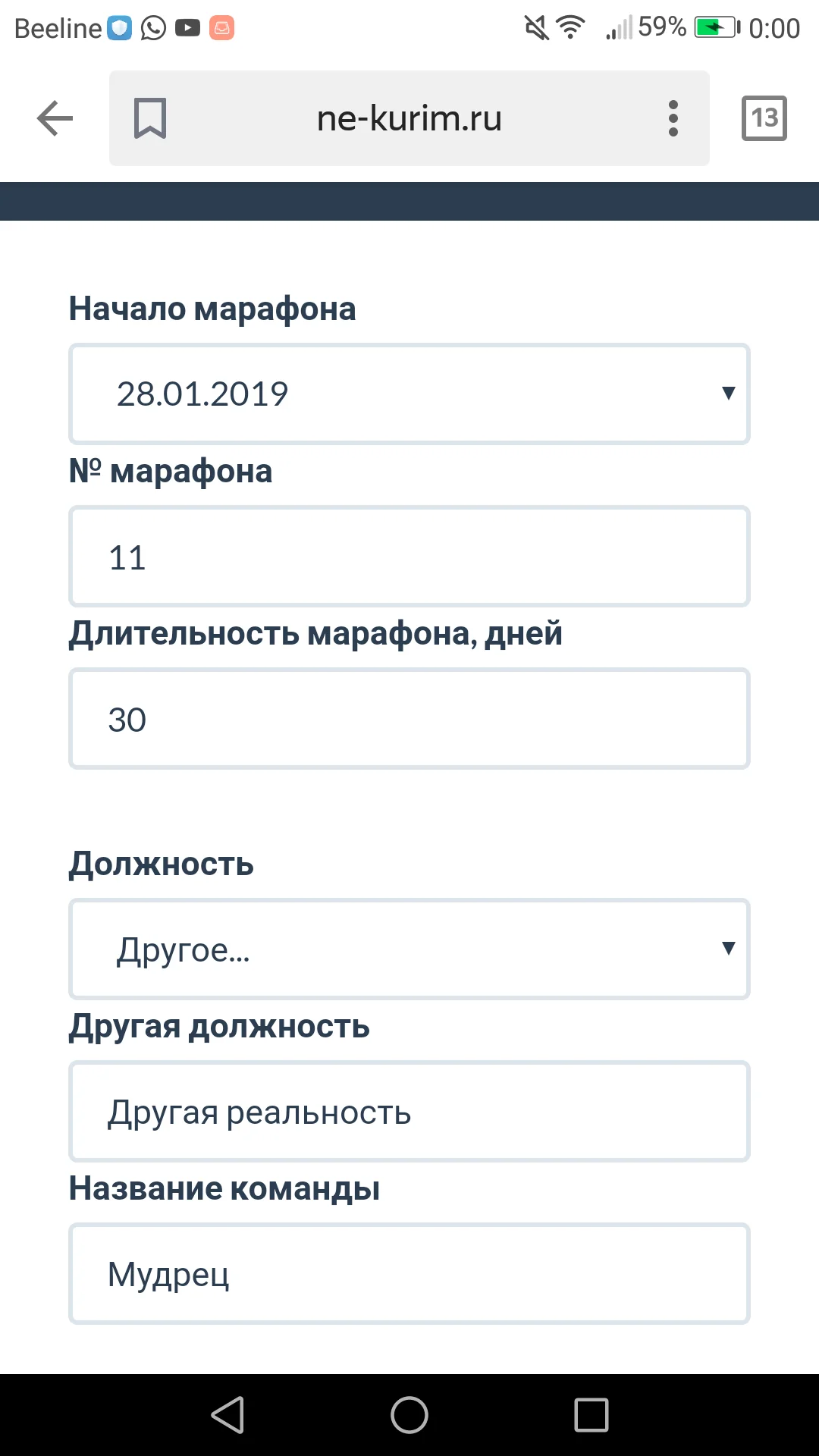Tap the muted notifications bell icon
Viewport: 819px width, 1456px height.
(x=535, y=27)
